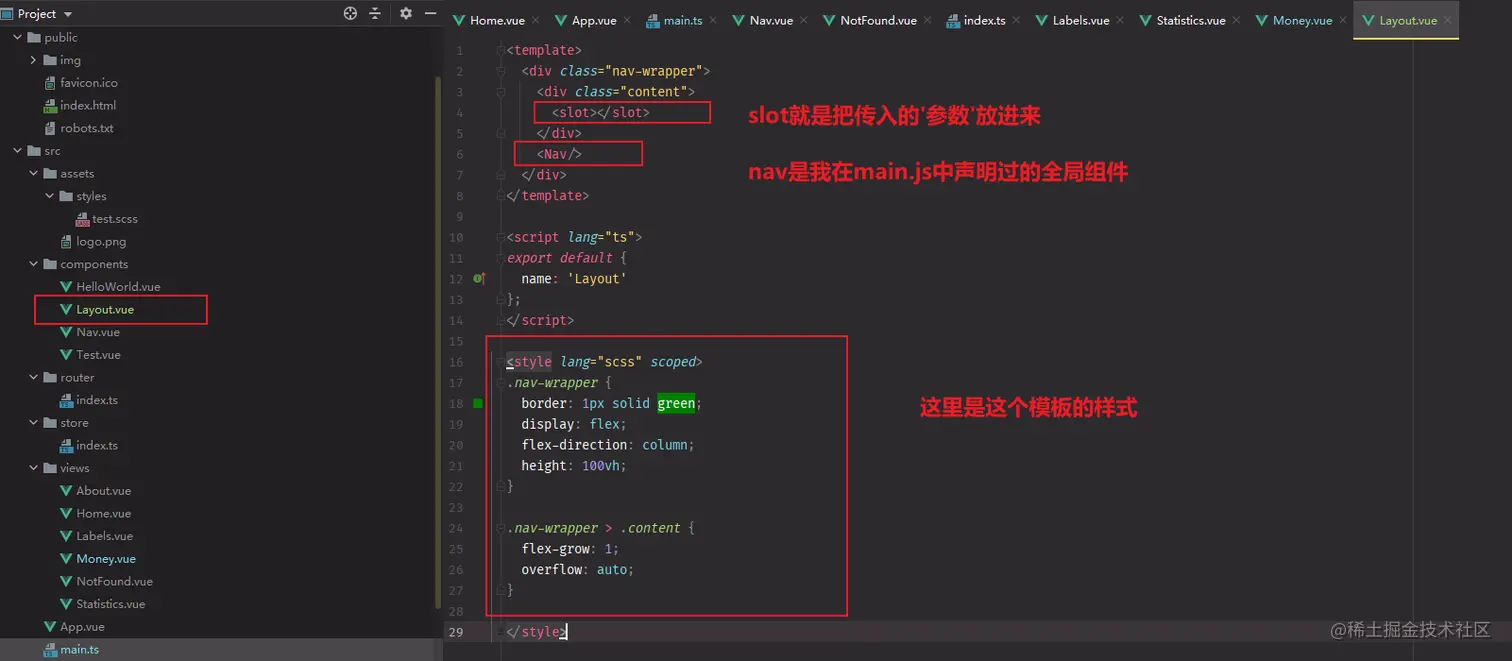
Task: Select Layout.vue in the project tree
Action: coord(105,310)
